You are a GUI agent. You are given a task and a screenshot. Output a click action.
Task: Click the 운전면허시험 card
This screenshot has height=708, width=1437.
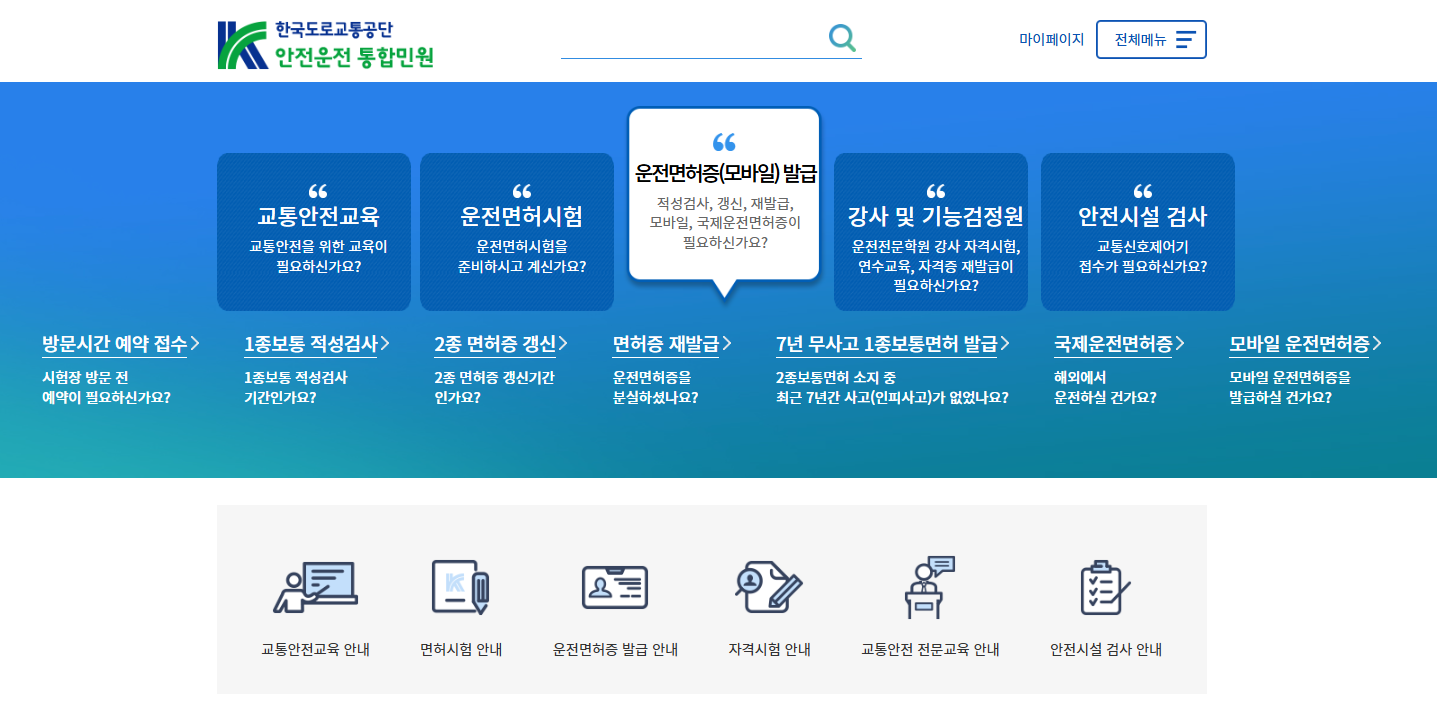coord(516,231)
